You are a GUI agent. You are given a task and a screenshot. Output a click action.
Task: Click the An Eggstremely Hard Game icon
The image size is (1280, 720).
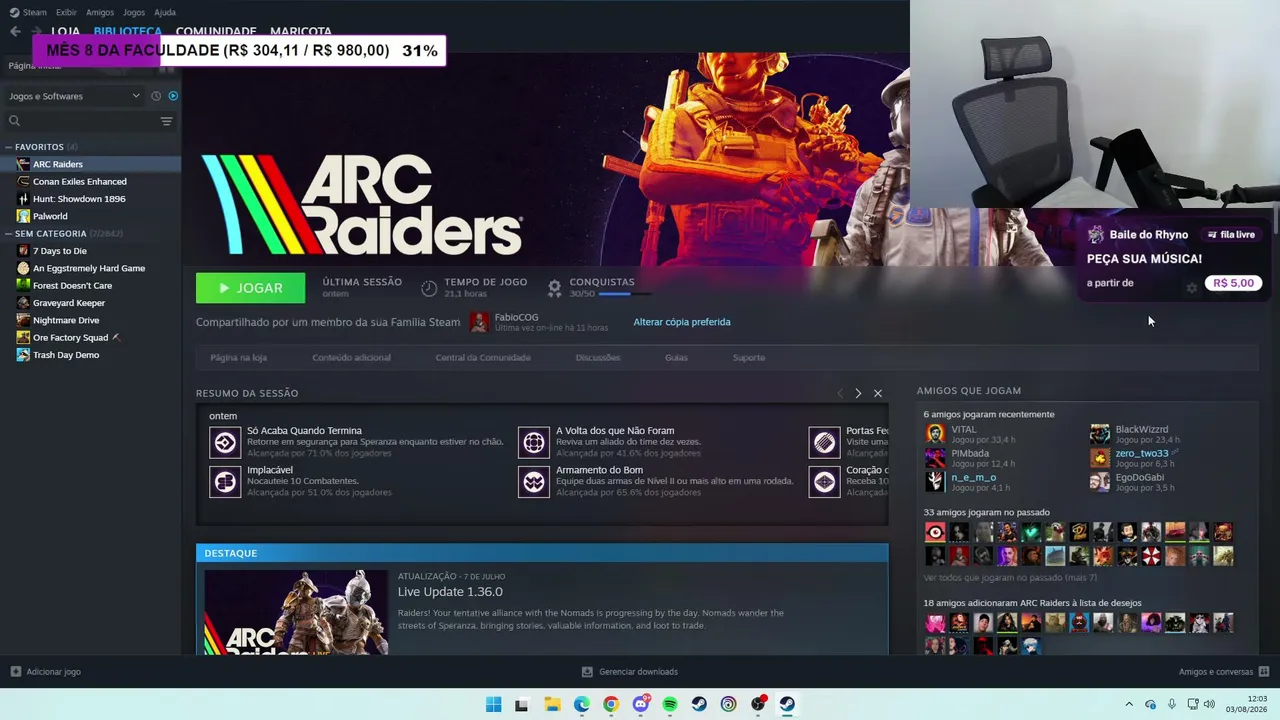point(24,268)
